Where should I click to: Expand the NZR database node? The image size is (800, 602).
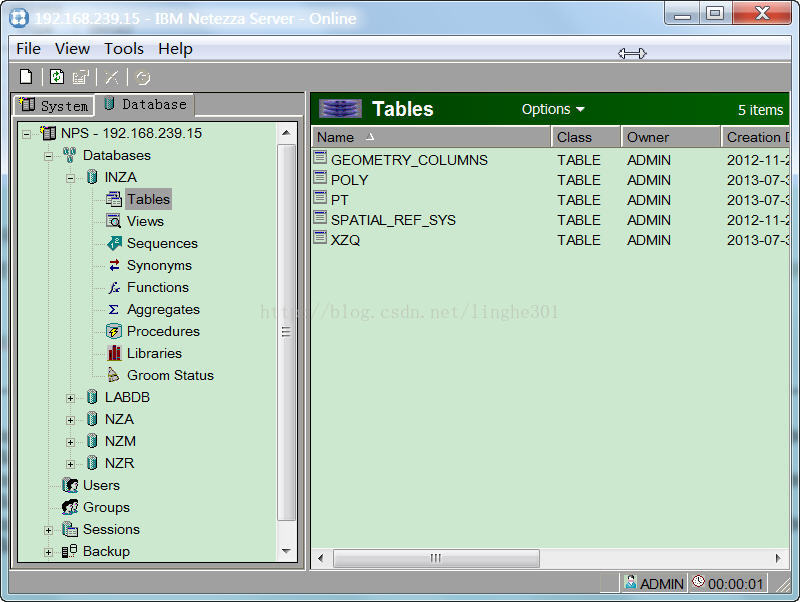(x=70, y=464)
